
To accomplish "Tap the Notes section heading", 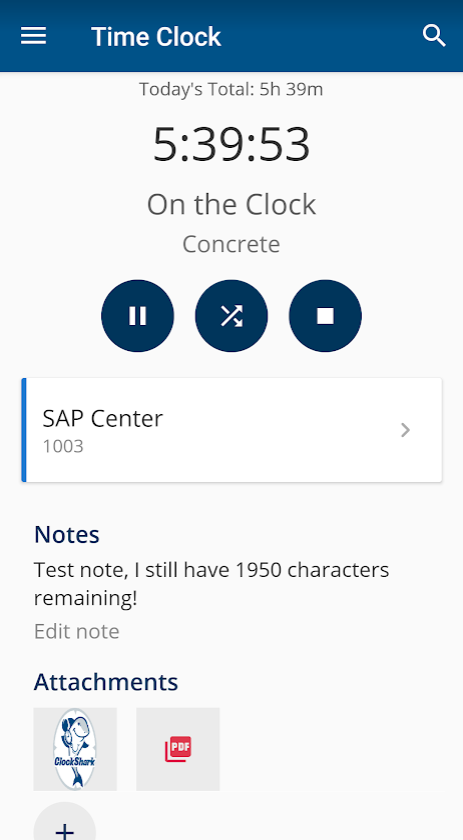I will (x=67, y=535).
